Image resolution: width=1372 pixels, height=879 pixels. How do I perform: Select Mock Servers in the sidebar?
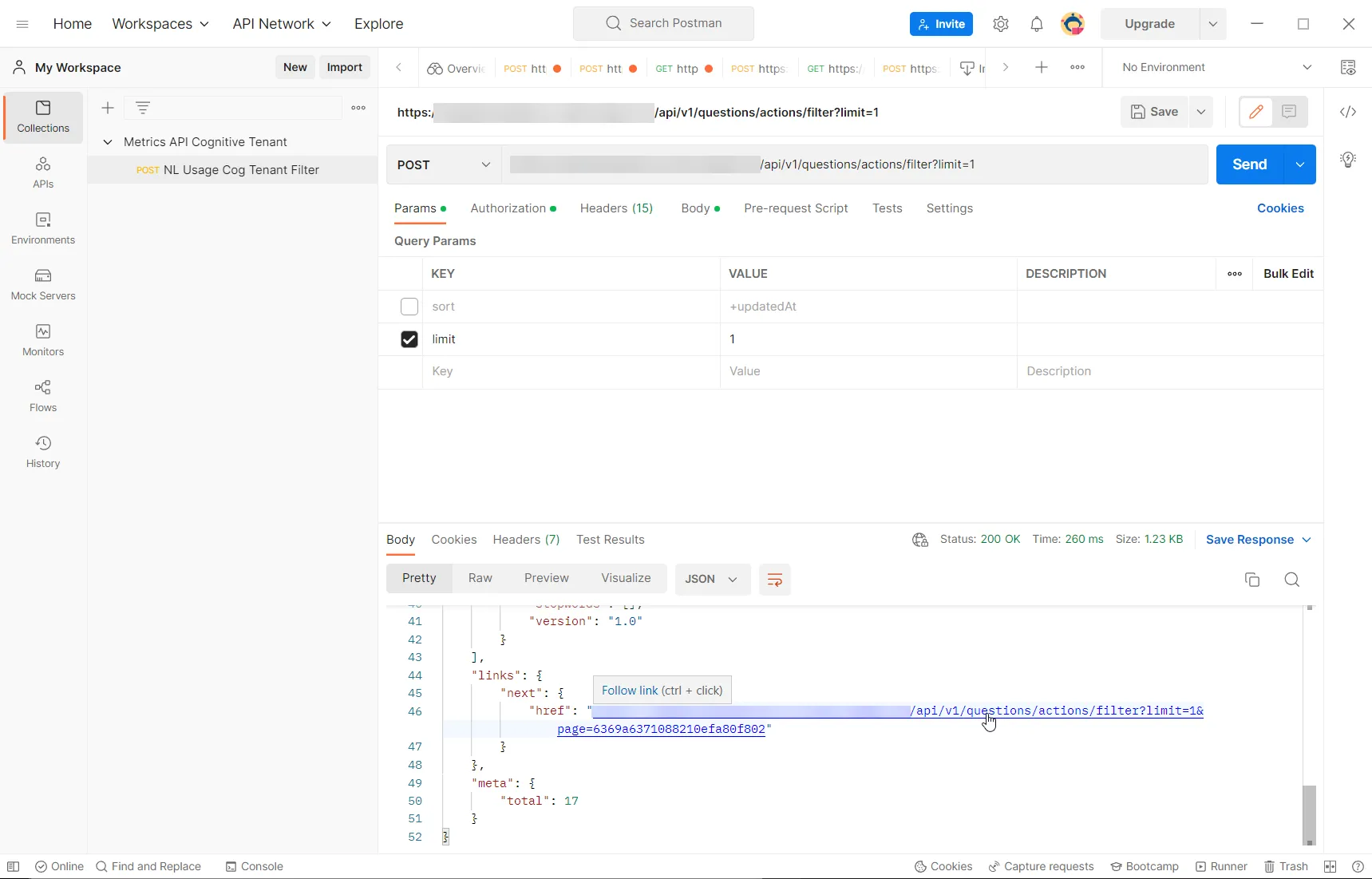tap(42, 284)
